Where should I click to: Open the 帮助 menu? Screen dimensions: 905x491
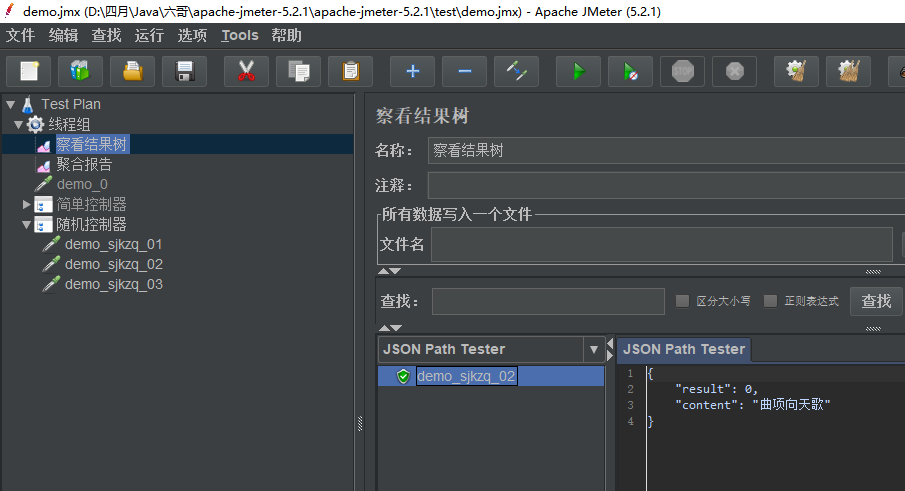pyautogui.click(x=287, y=36)
